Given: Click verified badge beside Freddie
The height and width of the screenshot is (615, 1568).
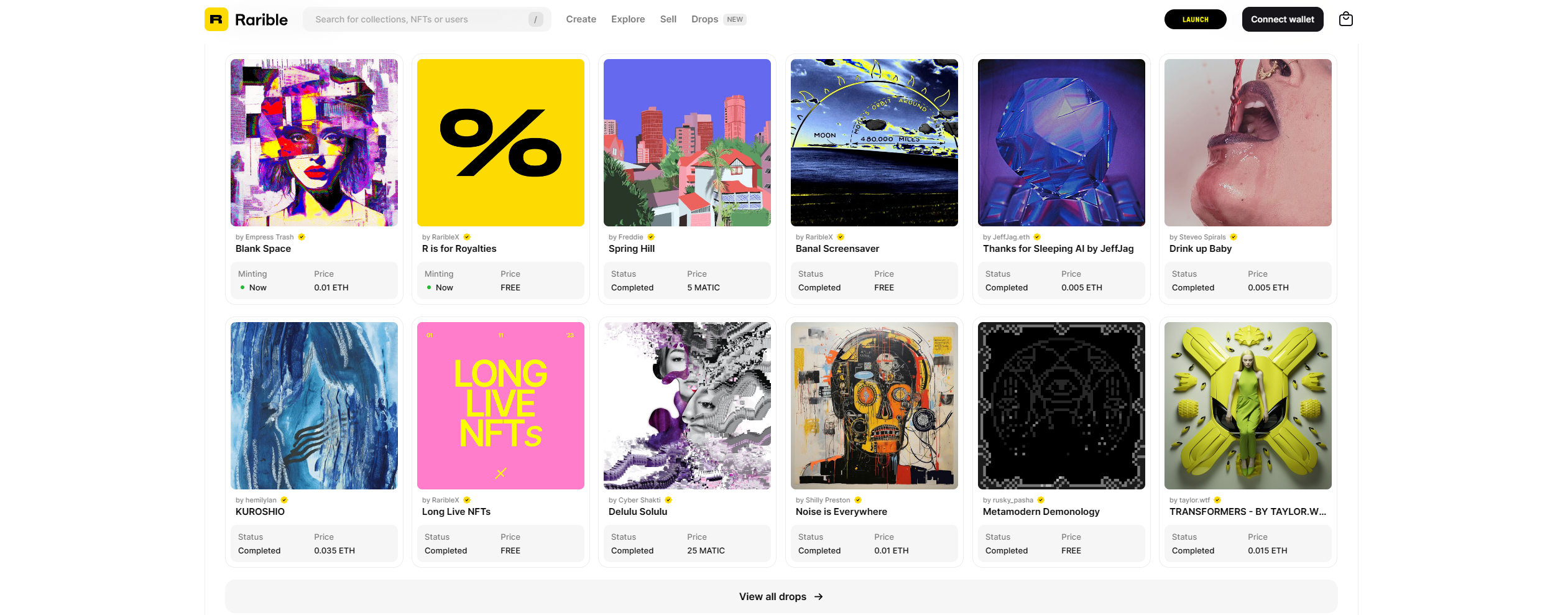Looking at the screenshot, I should click(x=651, y=237).
